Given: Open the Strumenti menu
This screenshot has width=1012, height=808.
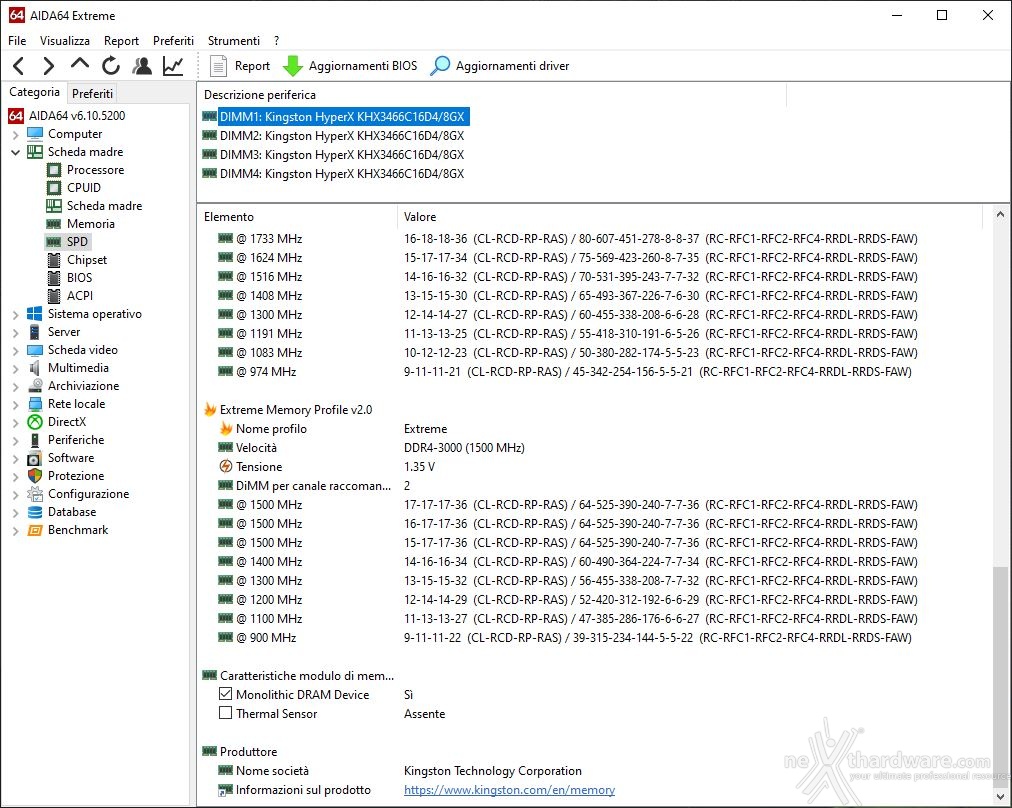Looking at the screenshot, I should 234,41.
